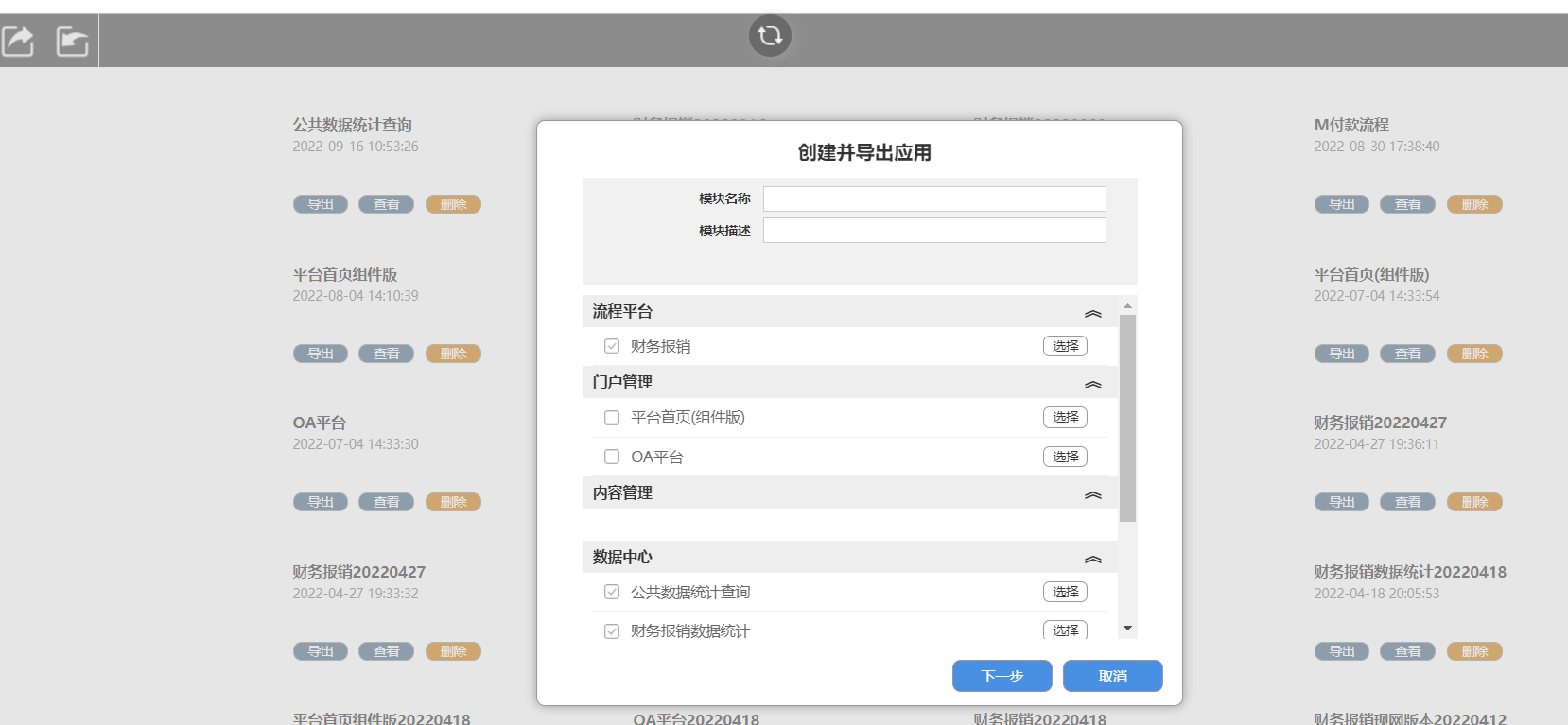Click 查看 on 平台首页(组件版) 2022-07-04 14:33:54 card

coord(1408,354)
